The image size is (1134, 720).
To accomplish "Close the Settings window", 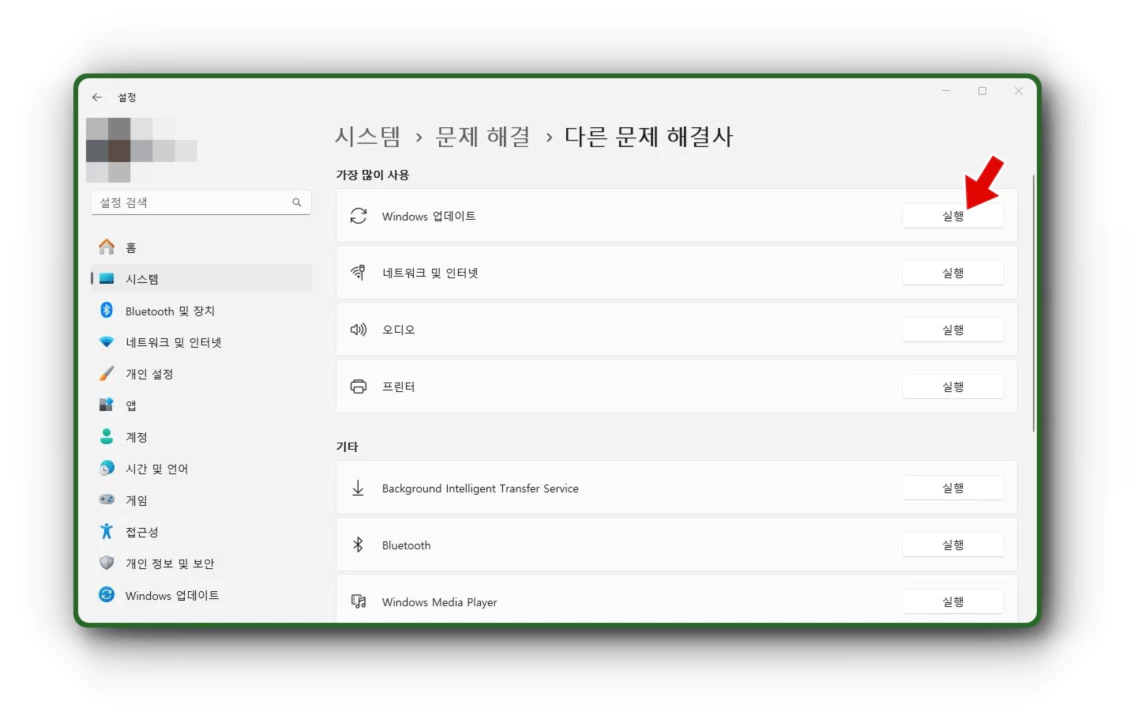I will tap(1018, 91).
